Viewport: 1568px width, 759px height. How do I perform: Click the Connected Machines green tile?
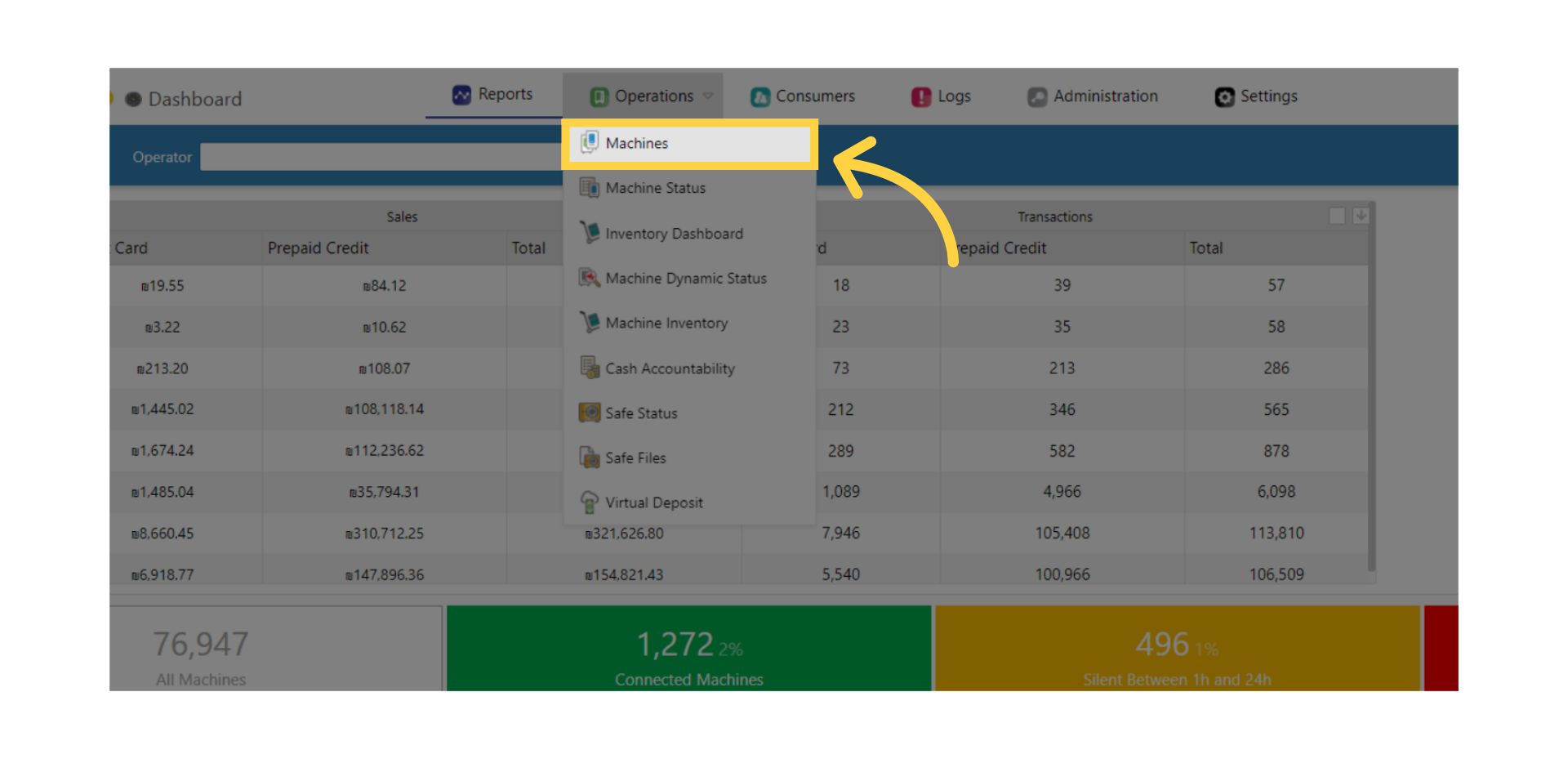click(x=688, y=648)
